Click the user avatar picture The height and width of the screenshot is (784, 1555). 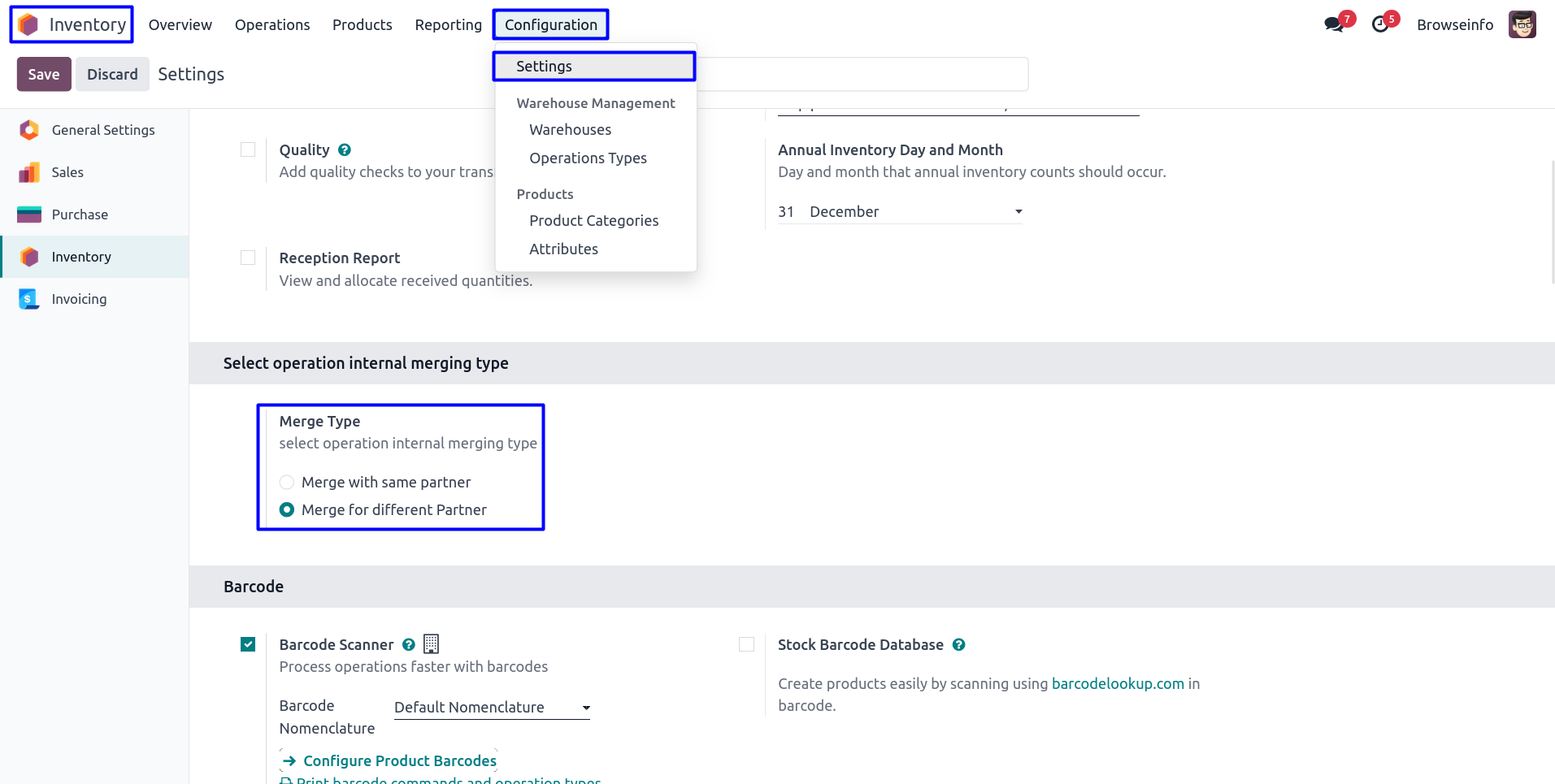coord(1522,24)
